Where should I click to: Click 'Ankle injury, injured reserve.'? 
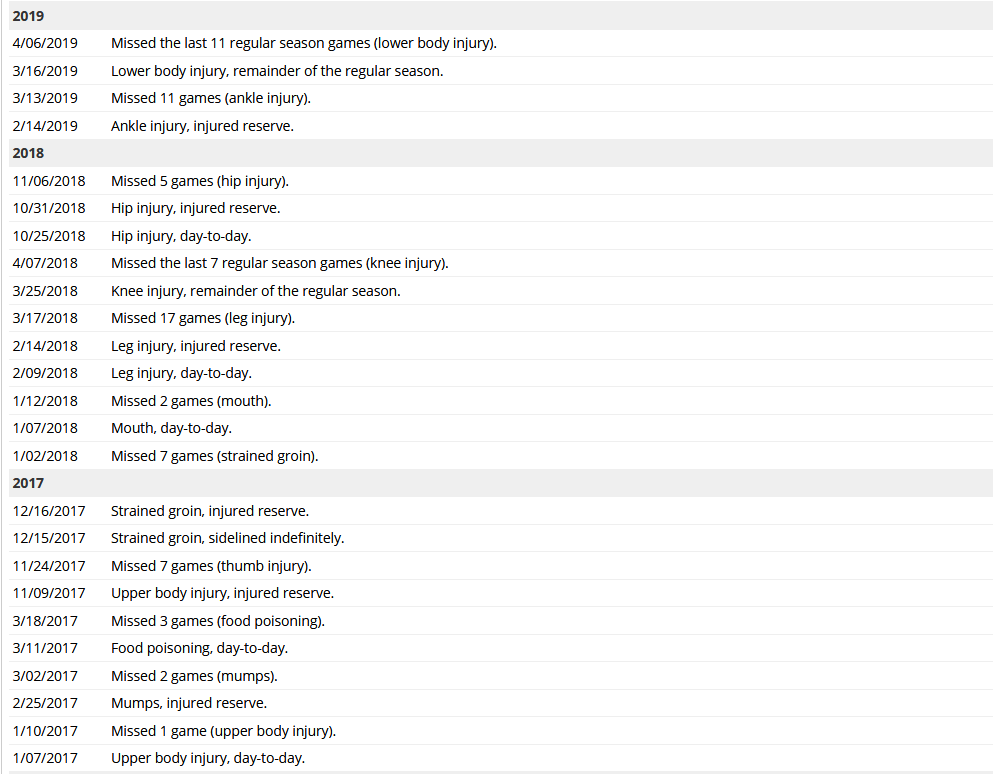pyautogui.click(x=202, y=126)
